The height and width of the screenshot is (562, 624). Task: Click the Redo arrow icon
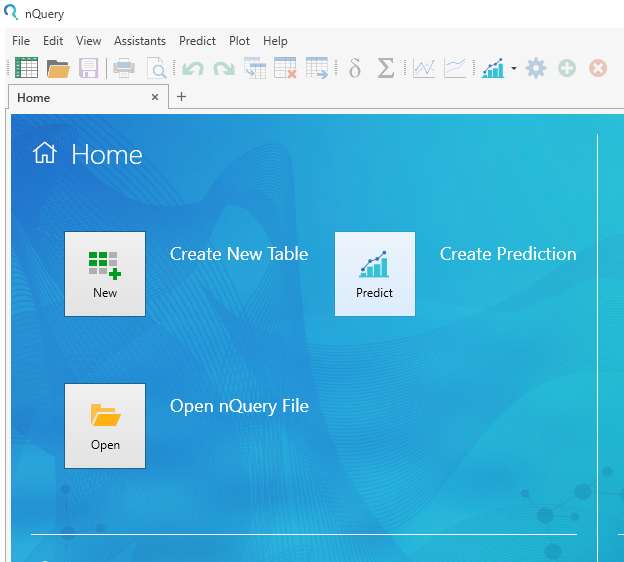[x=224, y=68]
